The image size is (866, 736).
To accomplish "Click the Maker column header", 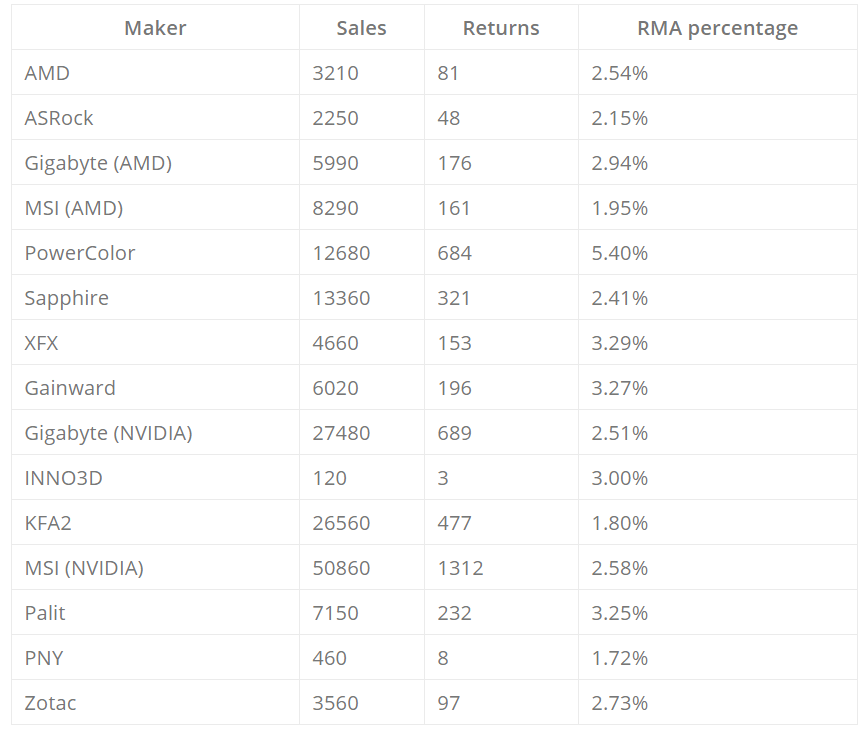I will [x=155, y=28].
